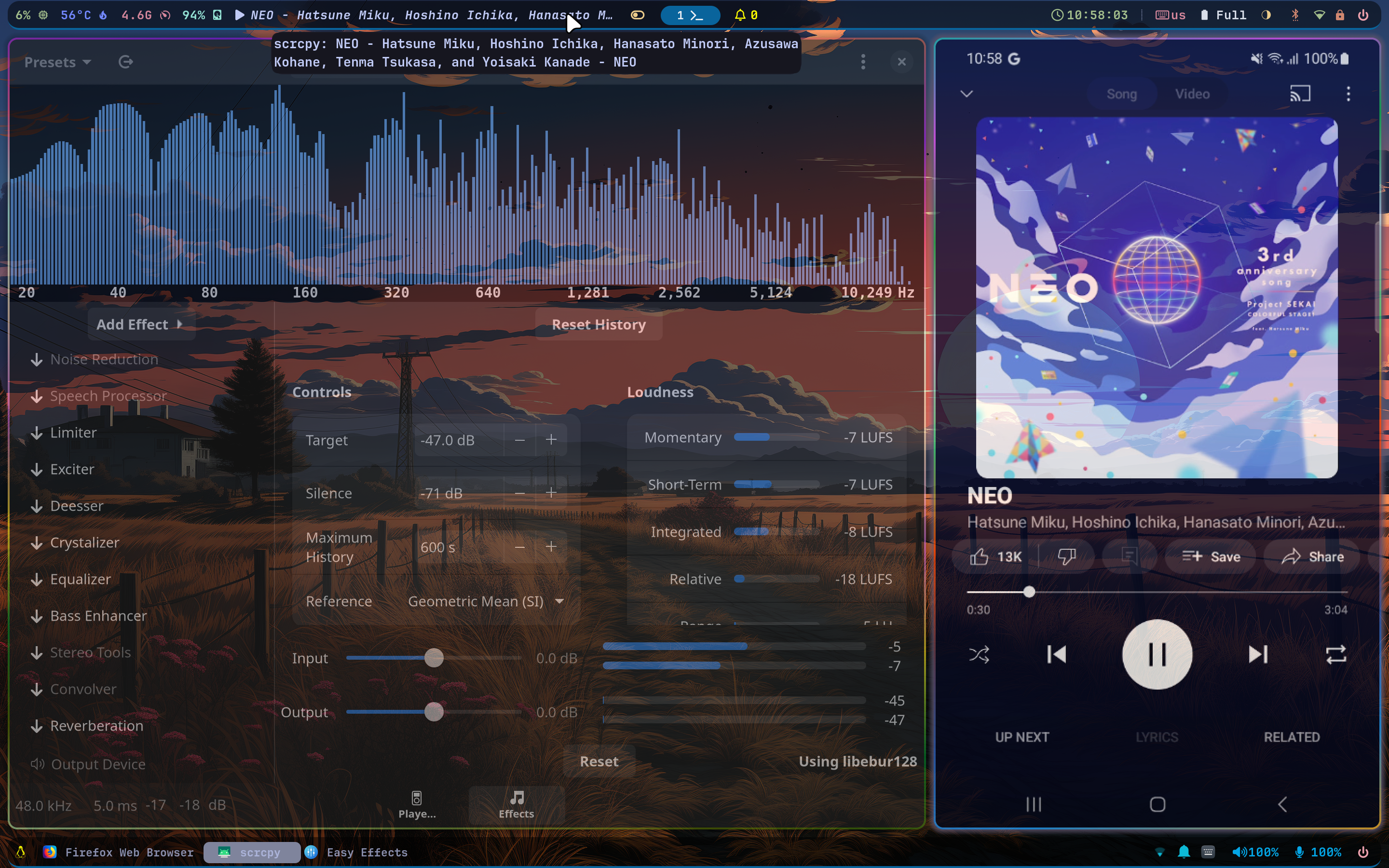1389x868 pixels.
Task: Like the song with thumbs up 13K
Action: click(995, 557)
